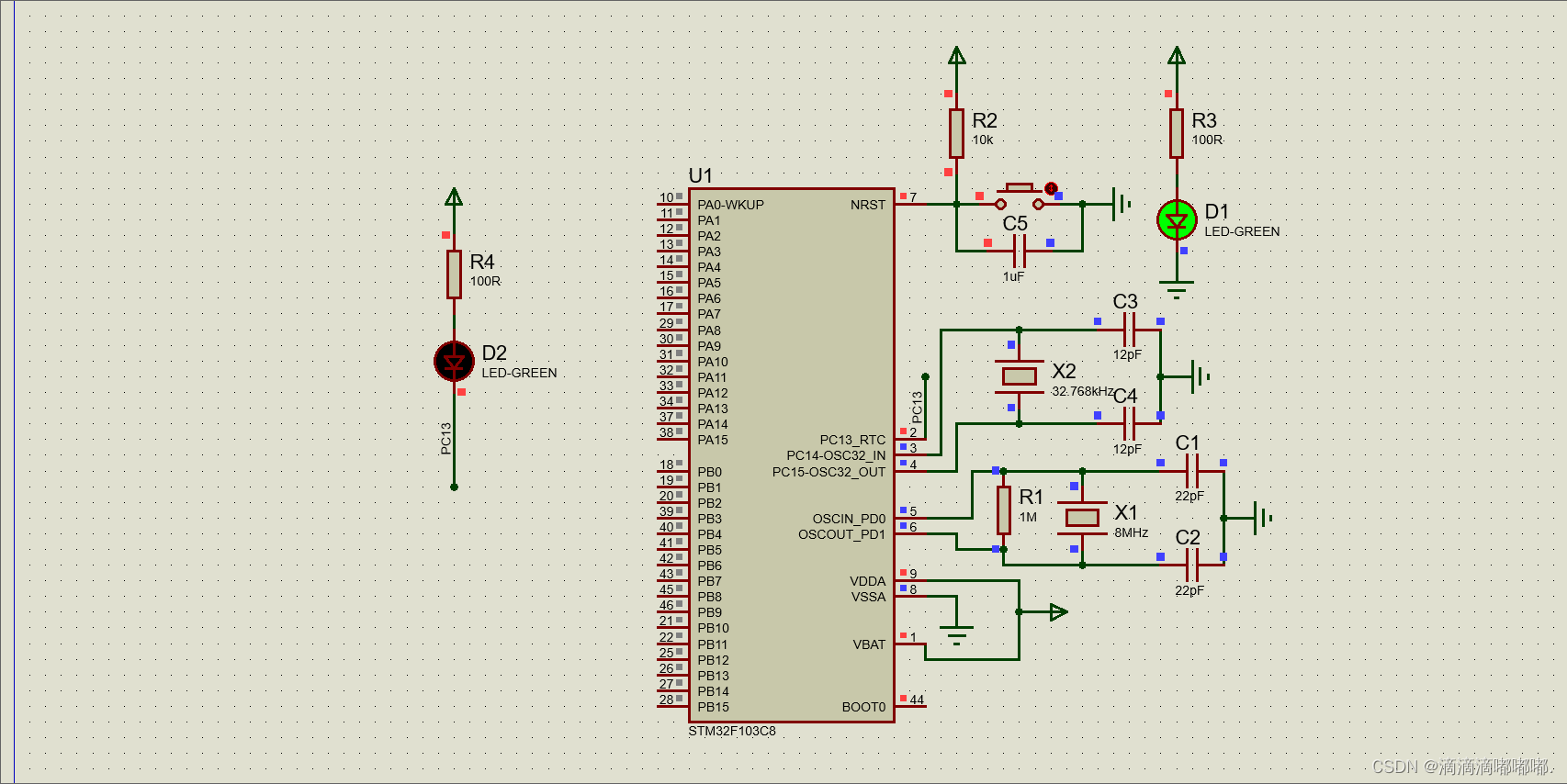Click the X1 reference label
This screenshot has width=1567, height=784.
(x=1126, y=512)
